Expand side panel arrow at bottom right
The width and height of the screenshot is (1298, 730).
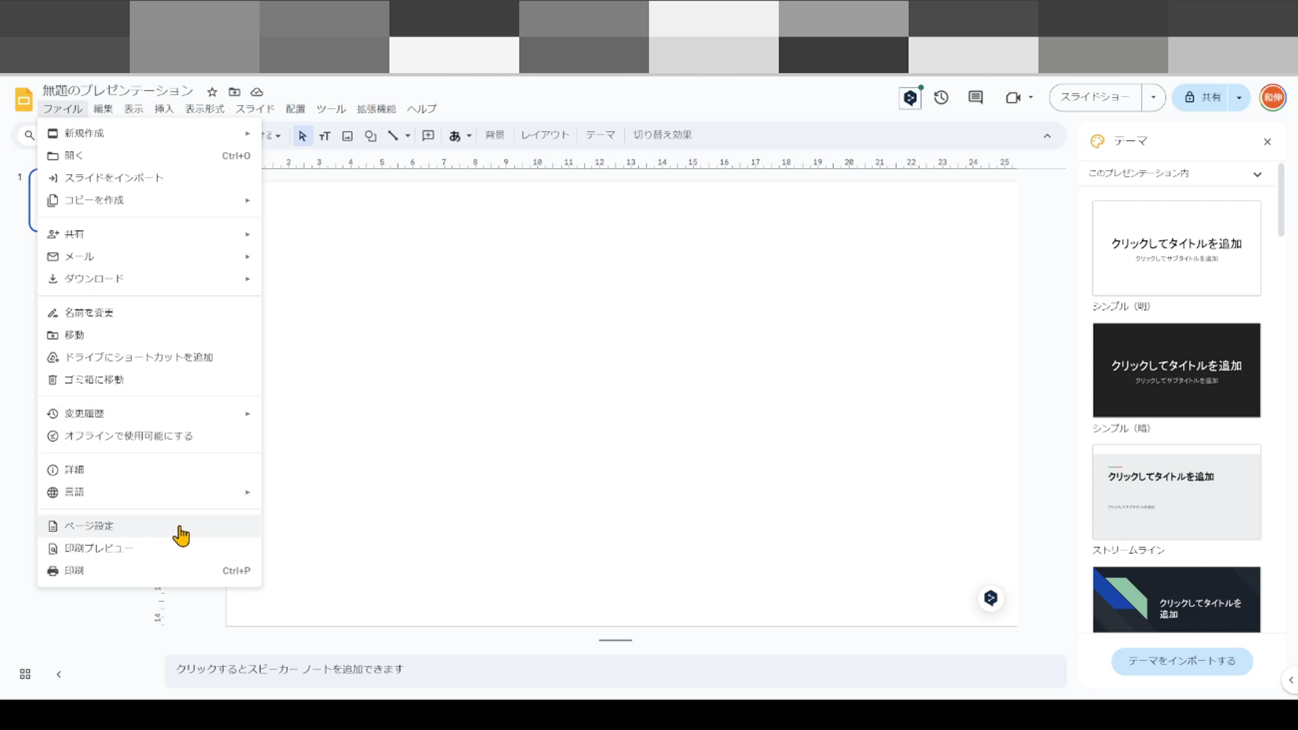click(1290, 680)
